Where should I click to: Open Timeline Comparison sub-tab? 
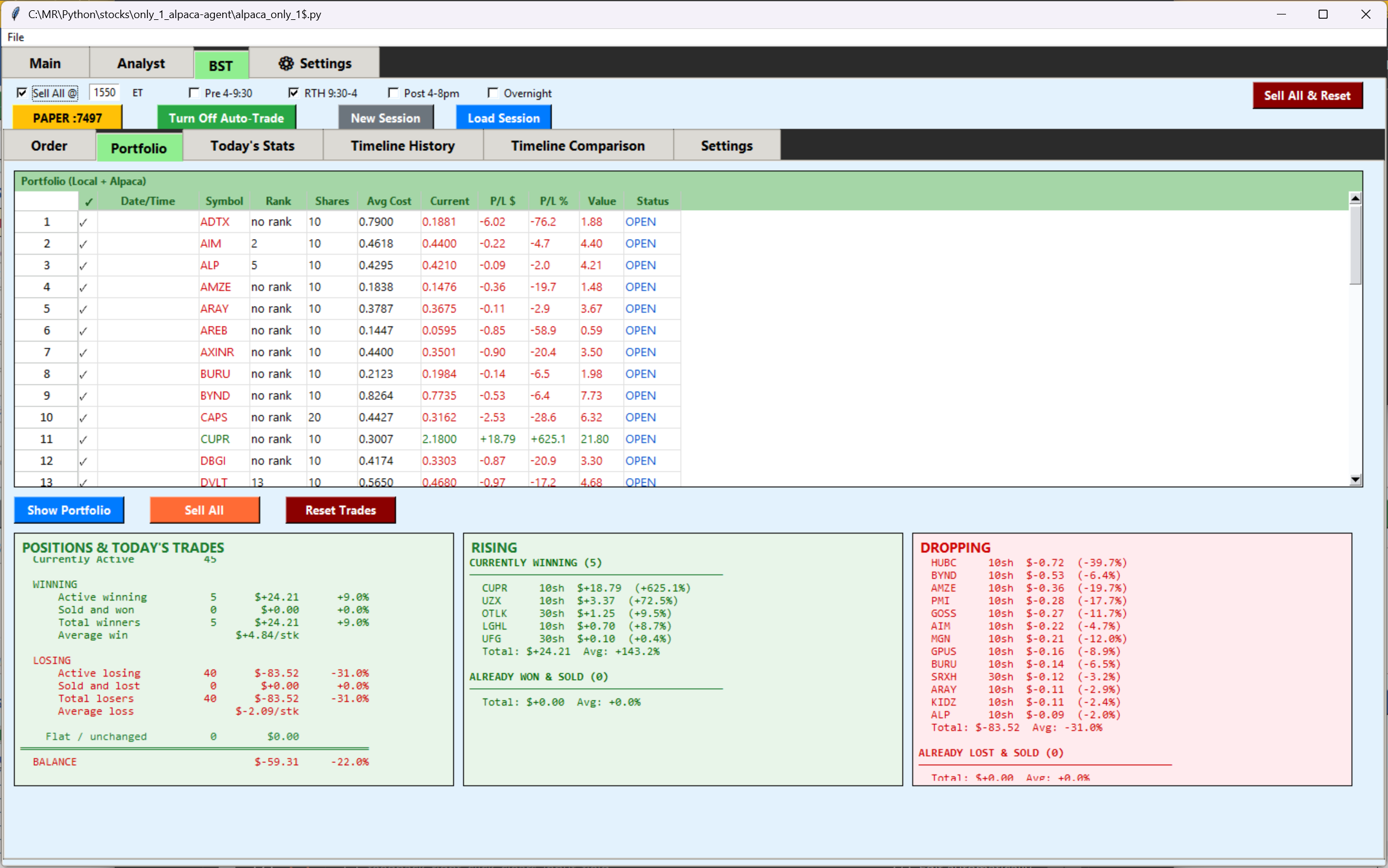click(x=578, y=145)
